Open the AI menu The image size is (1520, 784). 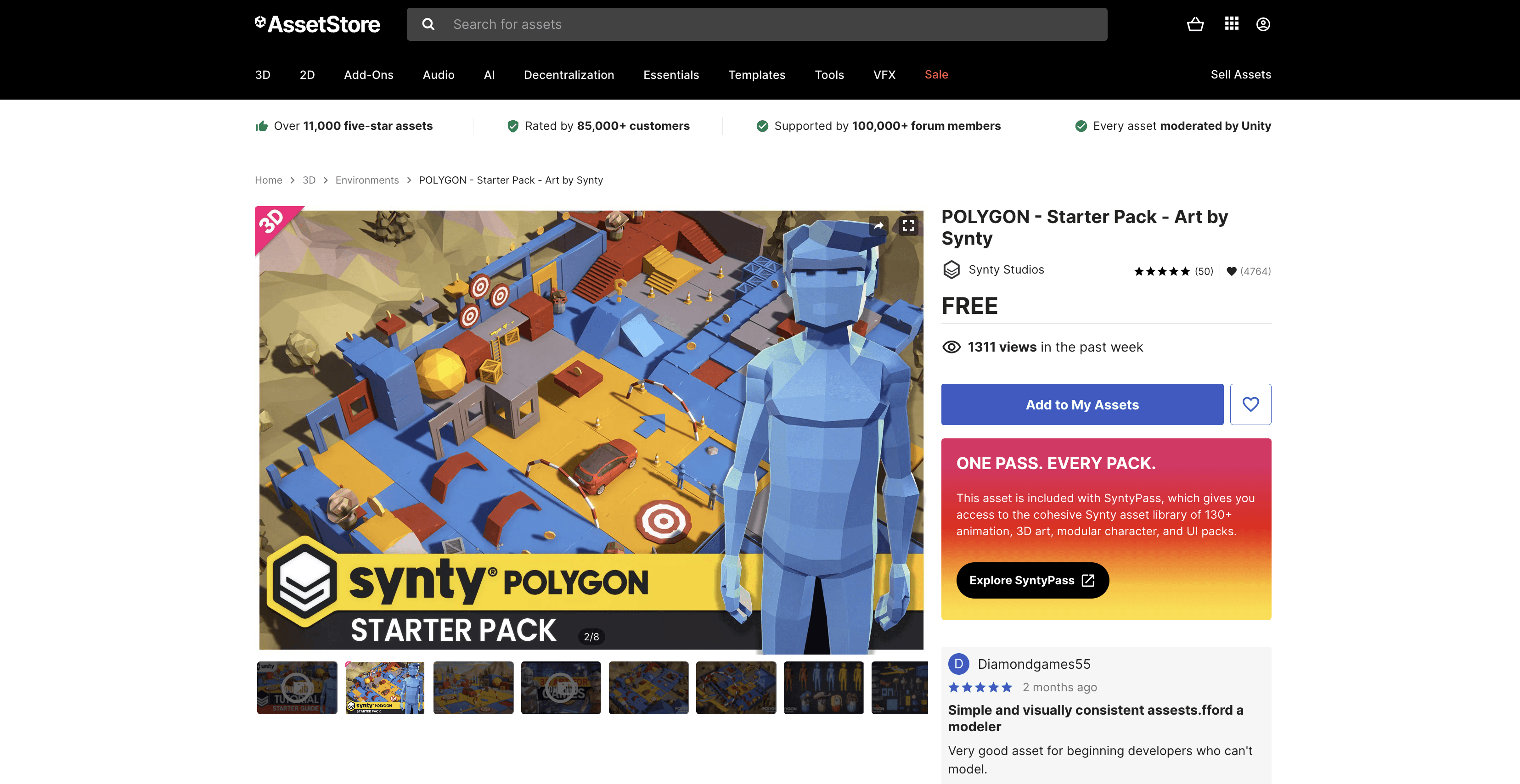[489, 75]
